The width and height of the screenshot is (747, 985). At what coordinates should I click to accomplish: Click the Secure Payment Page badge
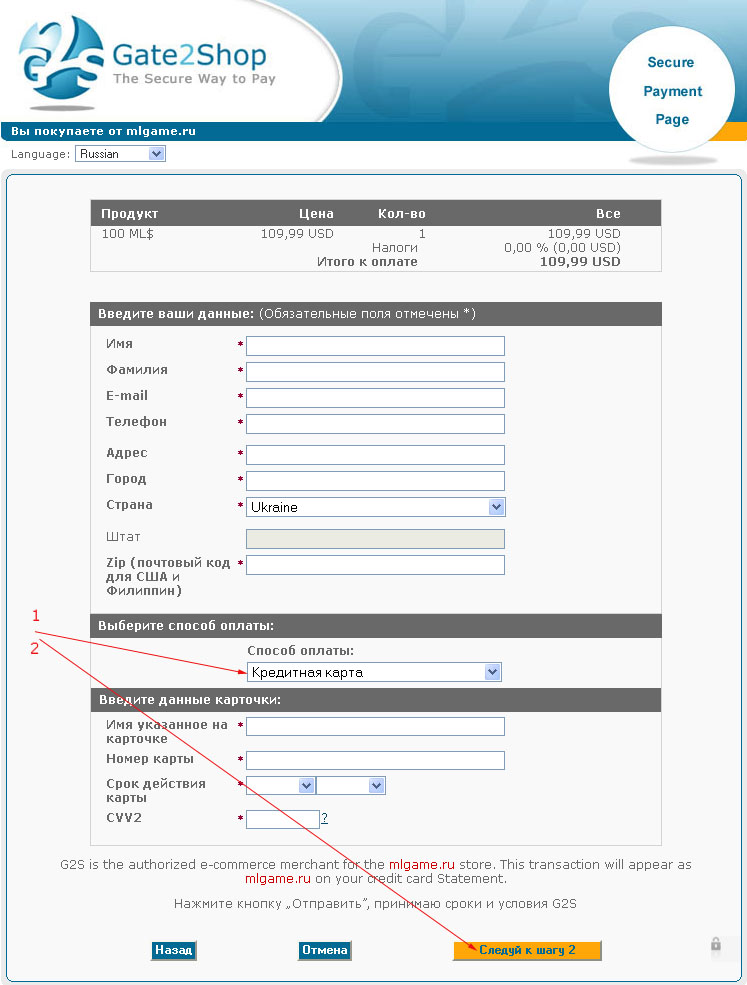point(672,90)
